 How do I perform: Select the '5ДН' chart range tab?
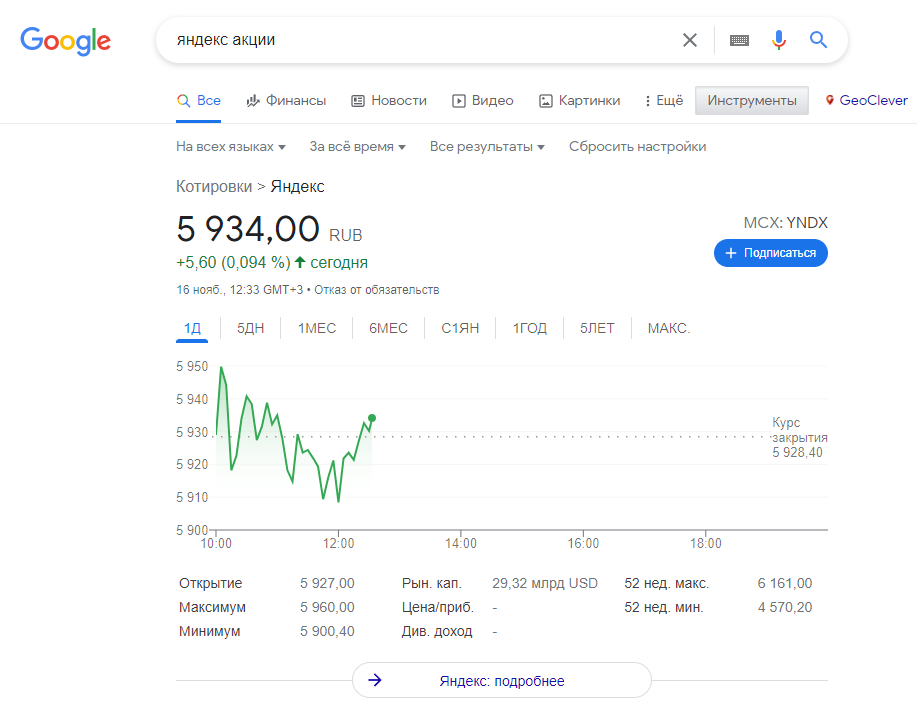[250, 329]
